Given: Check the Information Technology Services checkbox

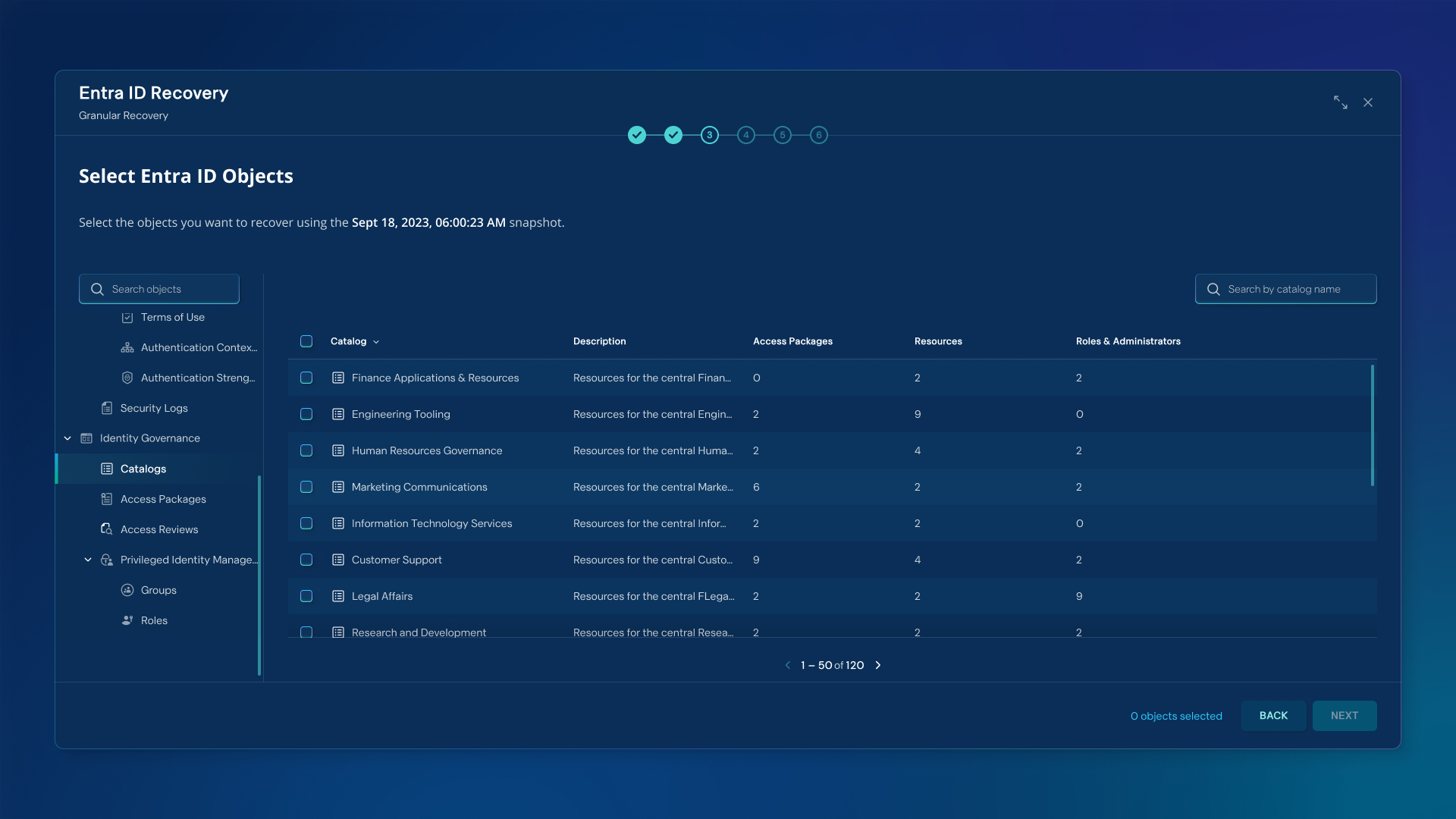Looking at the screenshot, I should coord(306,524).
